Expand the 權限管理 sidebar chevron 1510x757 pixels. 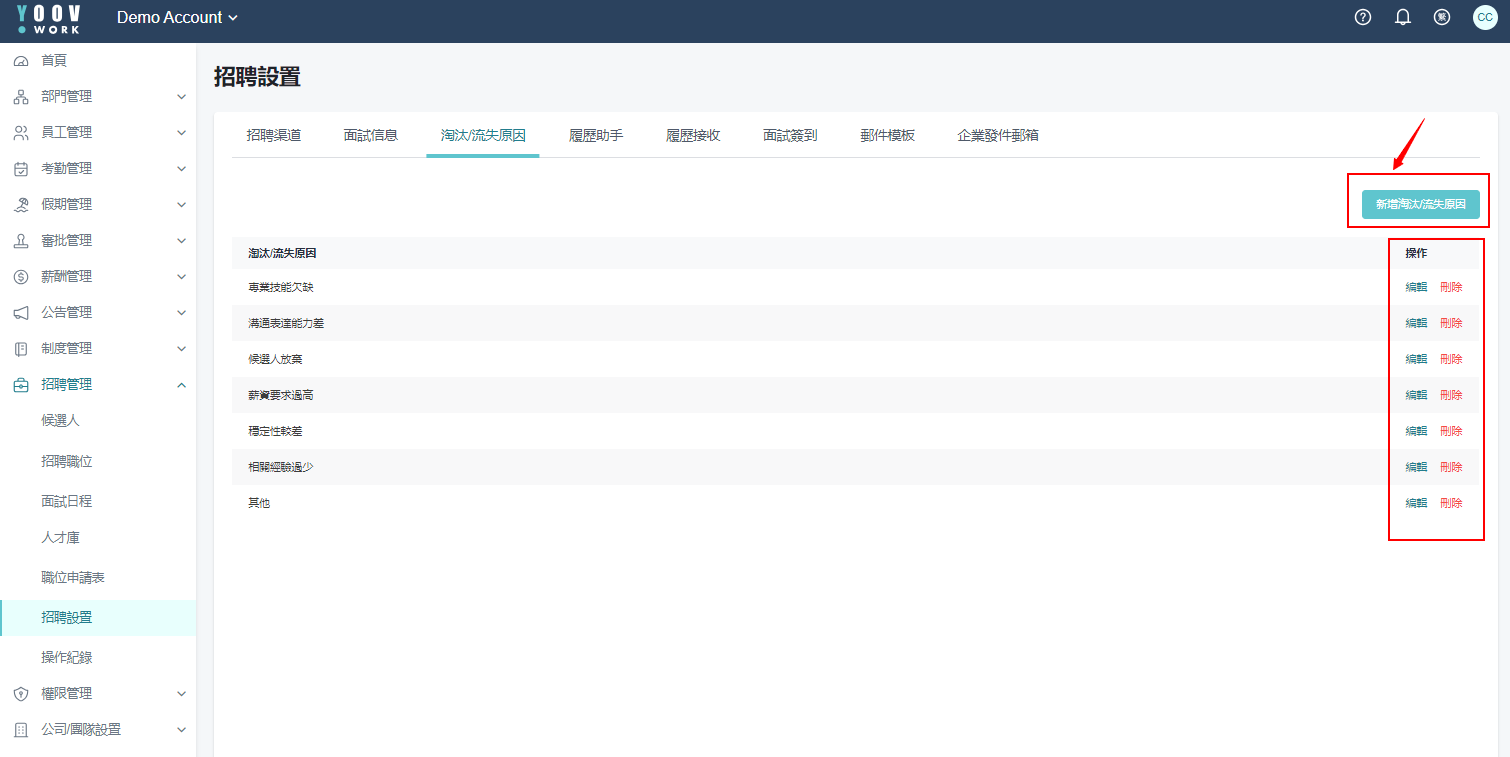pyautogui.click(x=181, y=693)
